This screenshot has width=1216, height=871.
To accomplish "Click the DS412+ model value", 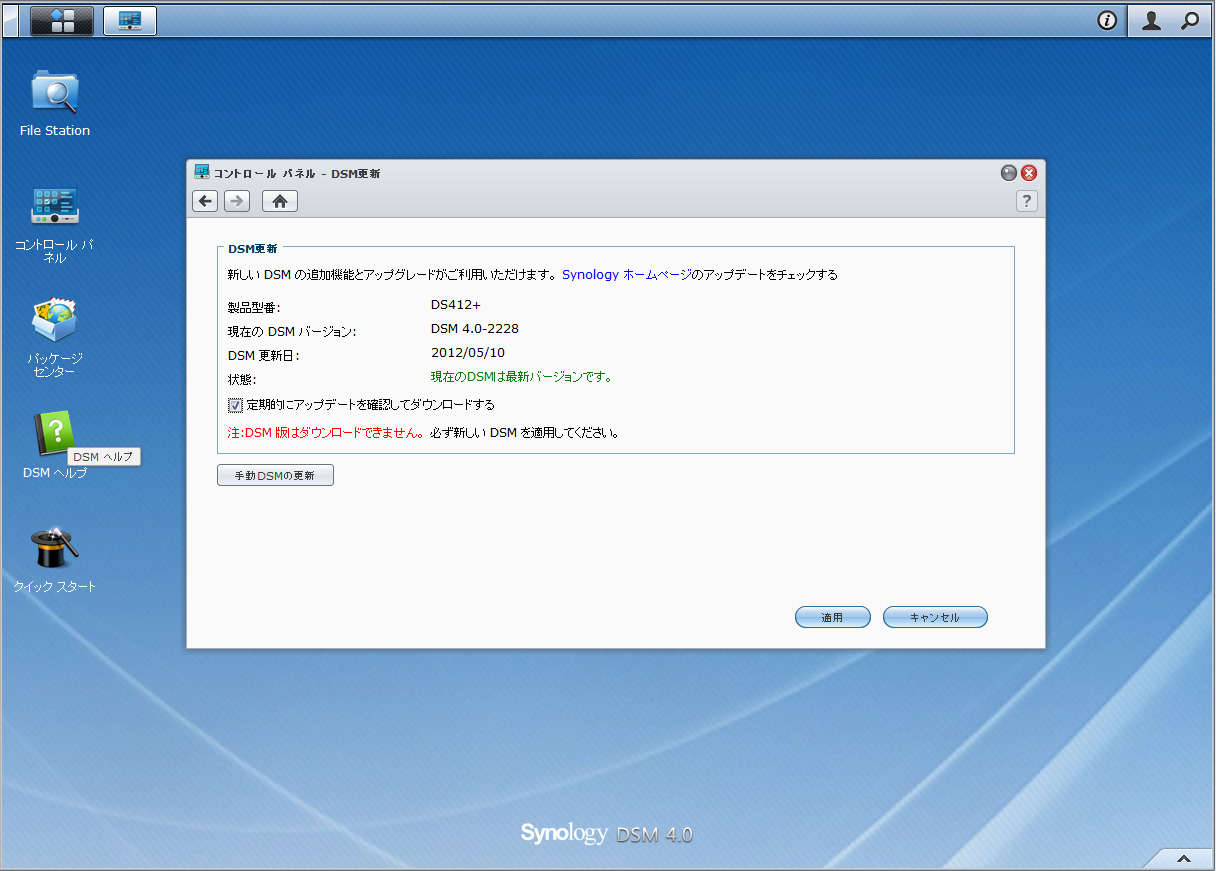I will click(x=456, y=304).
